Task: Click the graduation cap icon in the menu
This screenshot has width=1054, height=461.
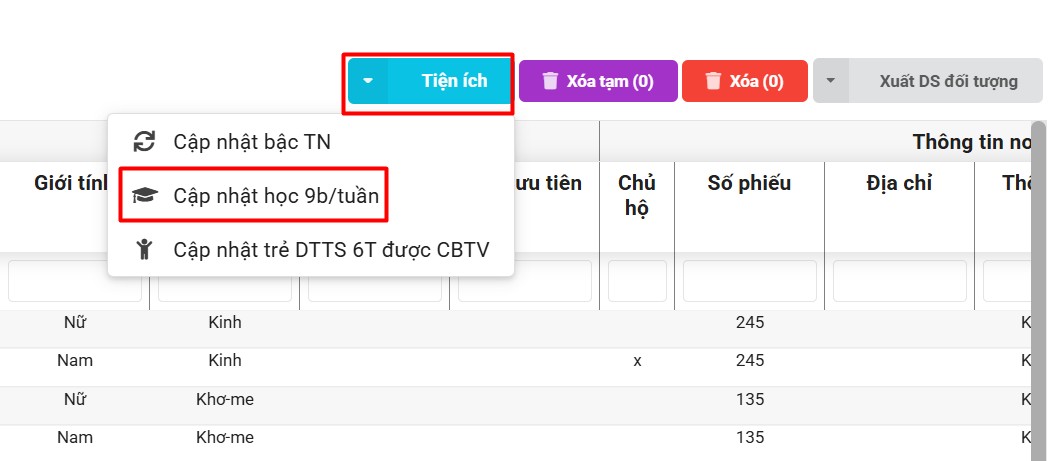Action: point(145,196)
